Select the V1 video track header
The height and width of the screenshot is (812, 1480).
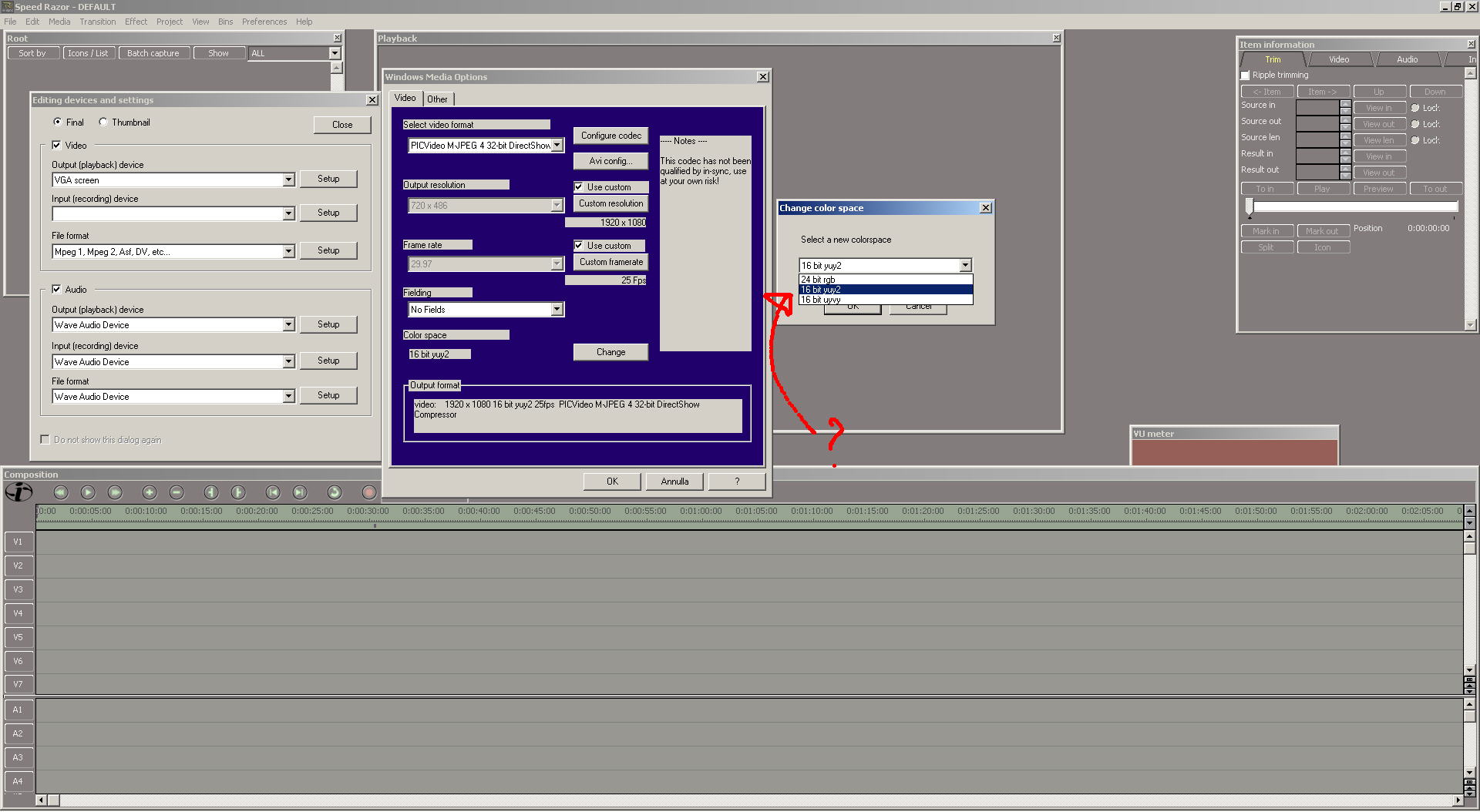pyautogui.click(x=18, y=542)
